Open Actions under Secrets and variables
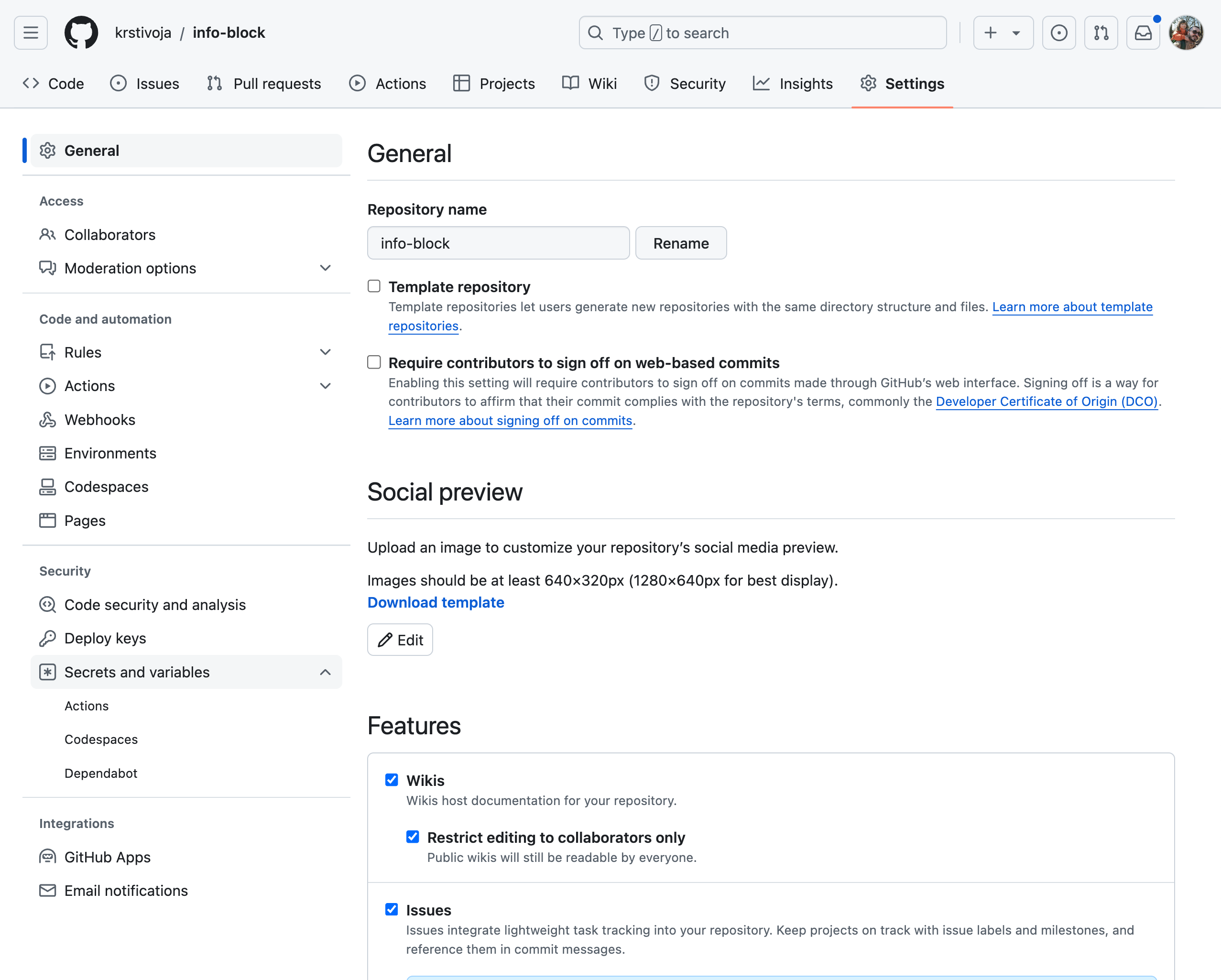This screenshot has width=1221, height=980. click(x=86, y=706)
